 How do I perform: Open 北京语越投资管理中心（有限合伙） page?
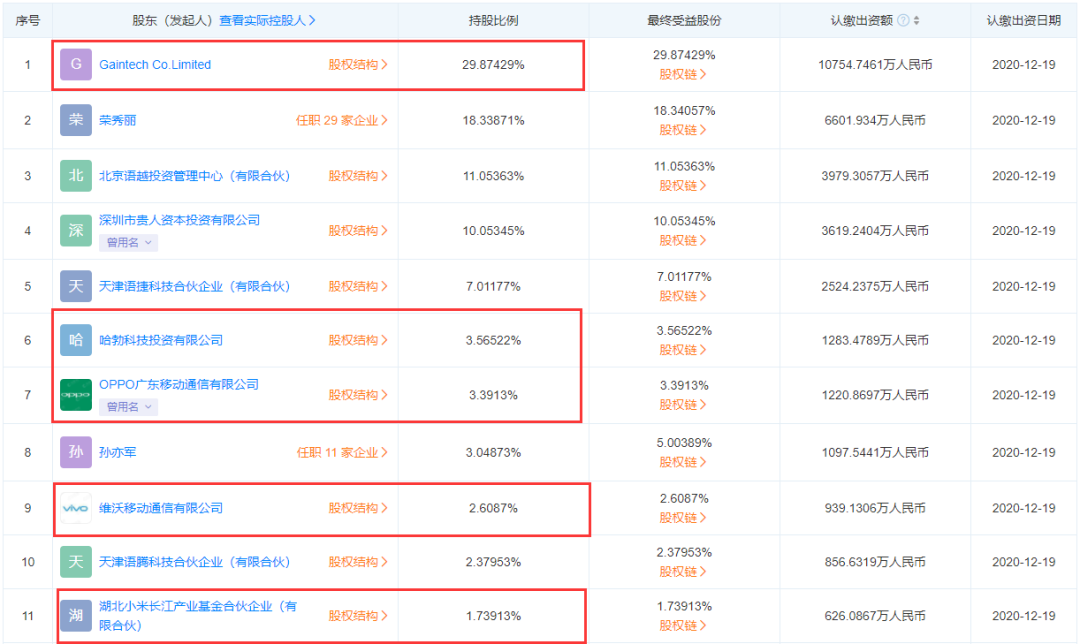194,176
